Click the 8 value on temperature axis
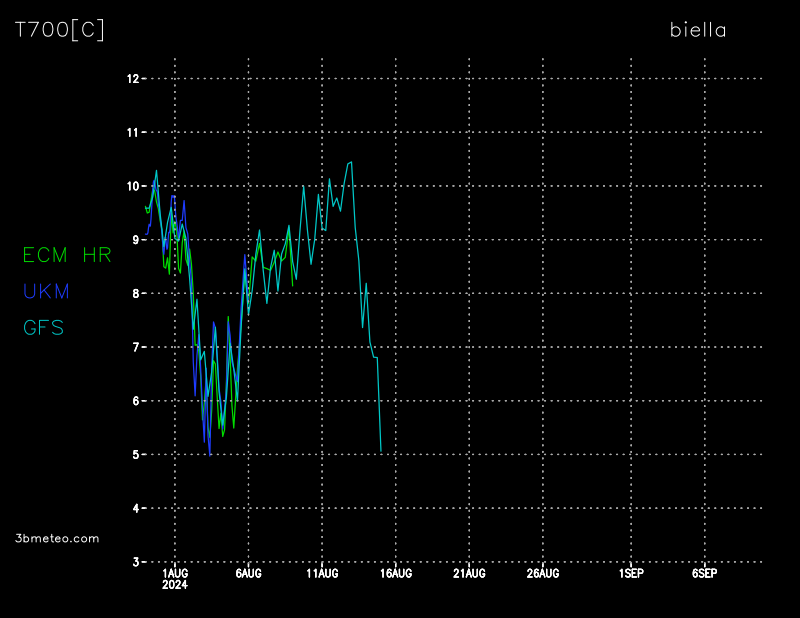800x618 pixels. (133, 293)
